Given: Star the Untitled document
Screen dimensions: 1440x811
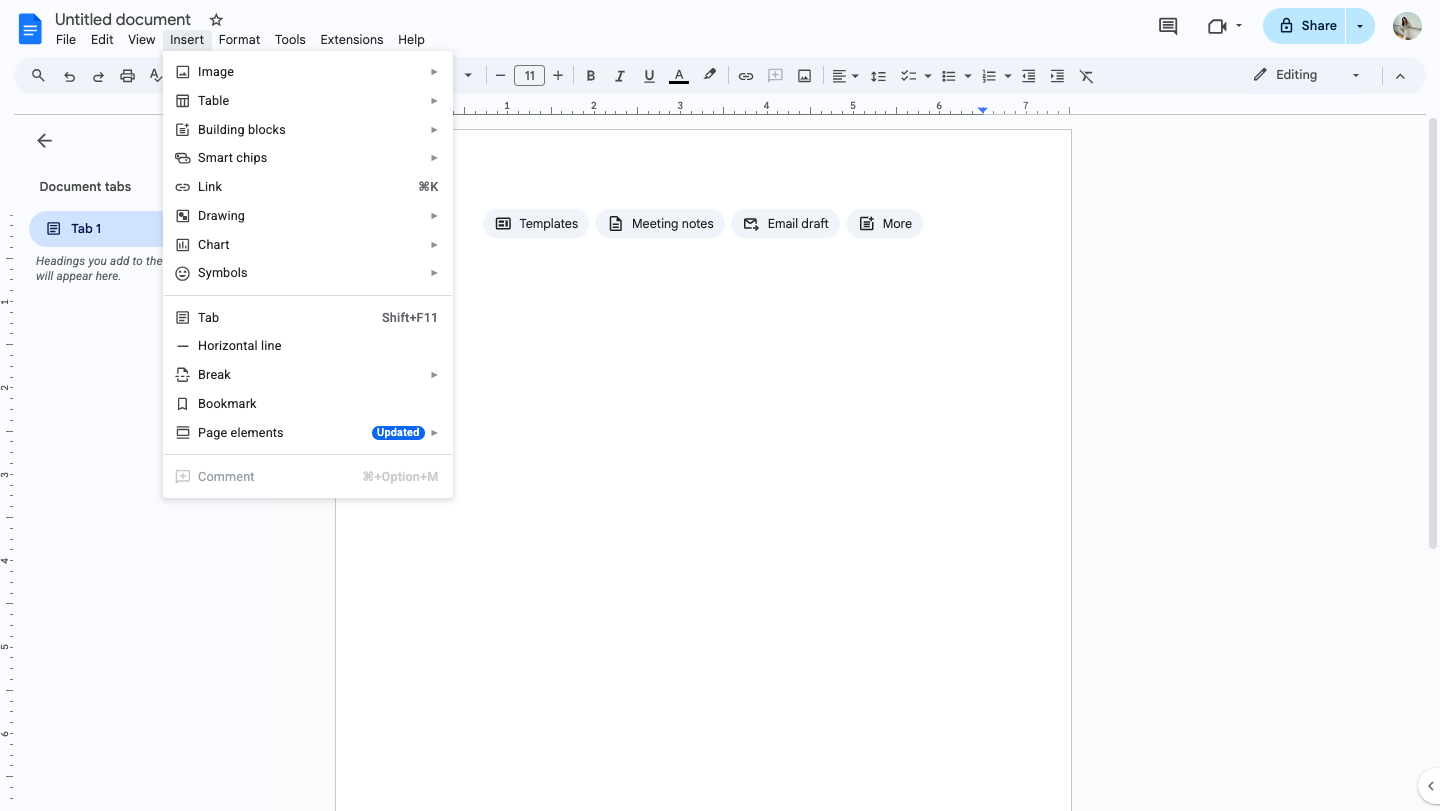Looking at the screenshot, I should click(216, 20).
